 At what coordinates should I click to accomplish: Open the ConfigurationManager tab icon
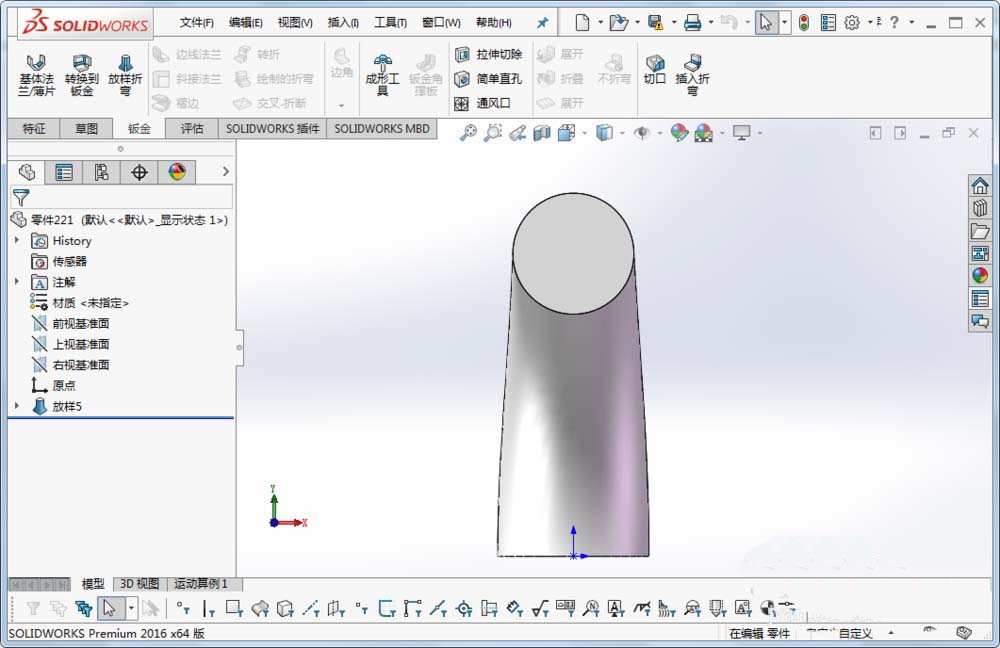[x=101, y=172]
